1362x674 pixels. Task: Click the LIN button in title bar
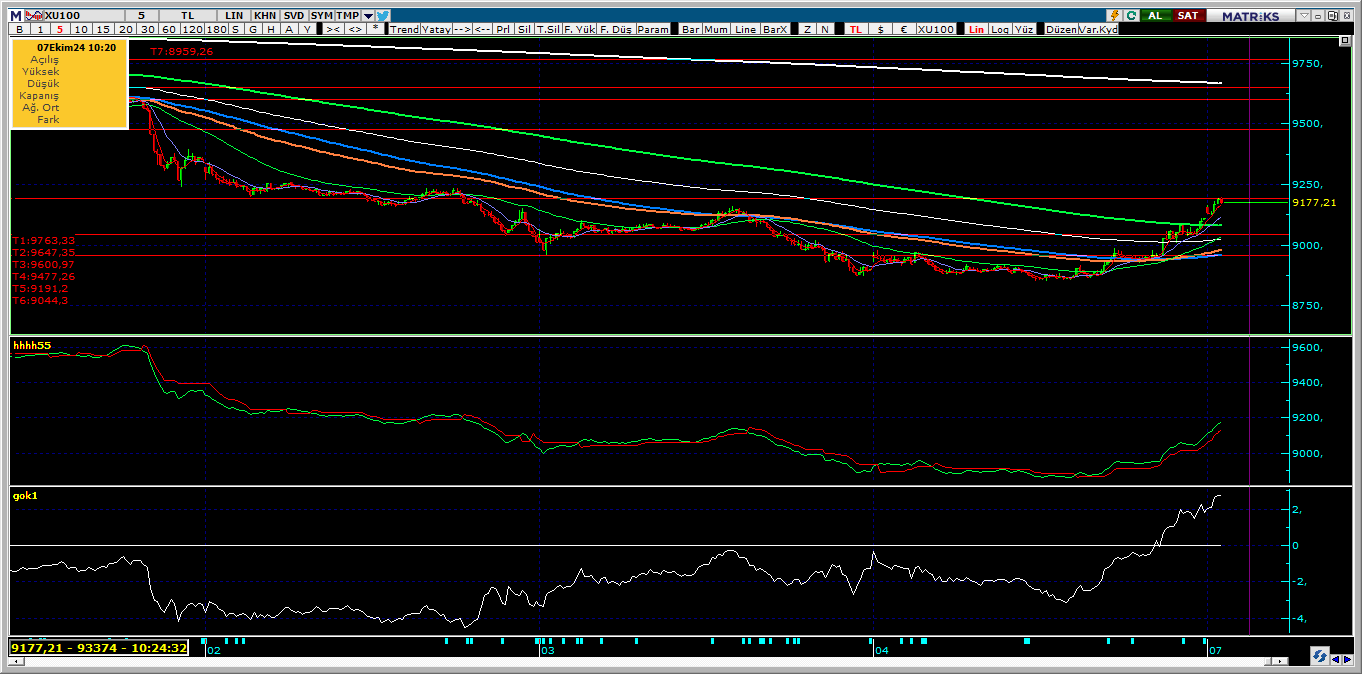(234, 16)
